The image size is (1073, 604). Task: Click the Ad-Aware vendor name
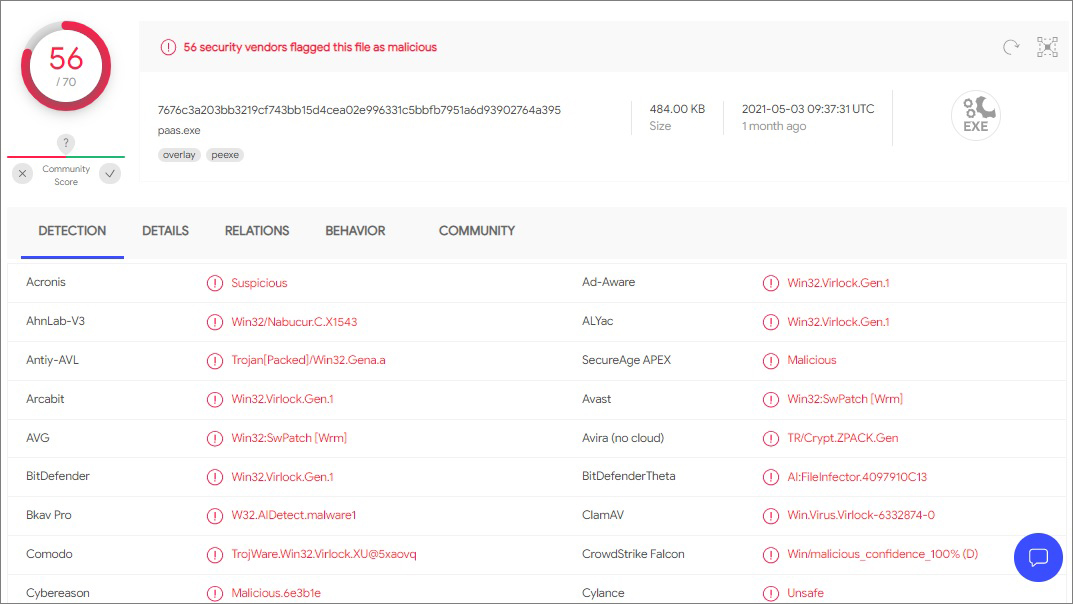[608, 282]
